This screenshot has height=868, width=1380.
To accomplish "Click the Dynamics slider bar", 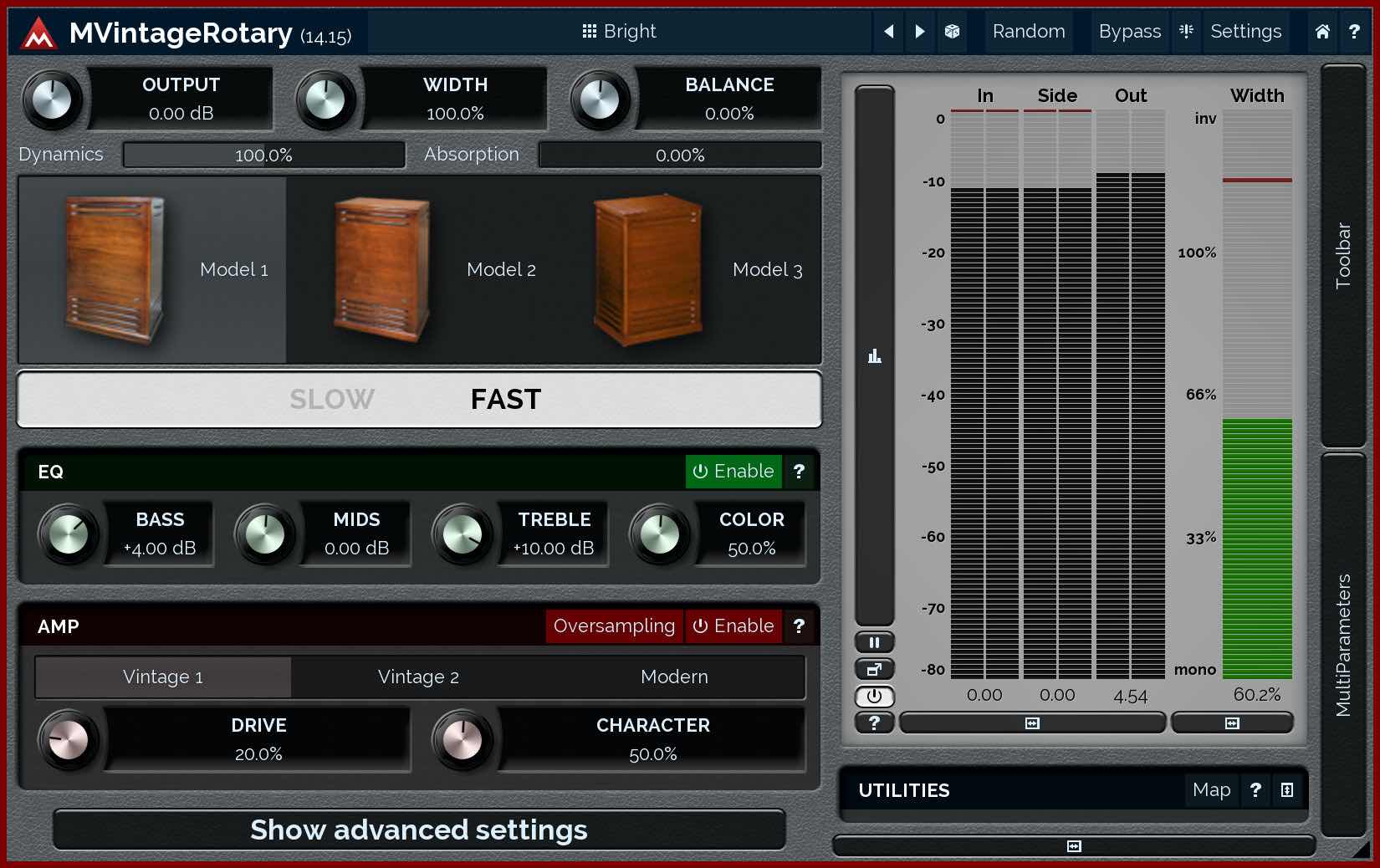I will [263, 156].
